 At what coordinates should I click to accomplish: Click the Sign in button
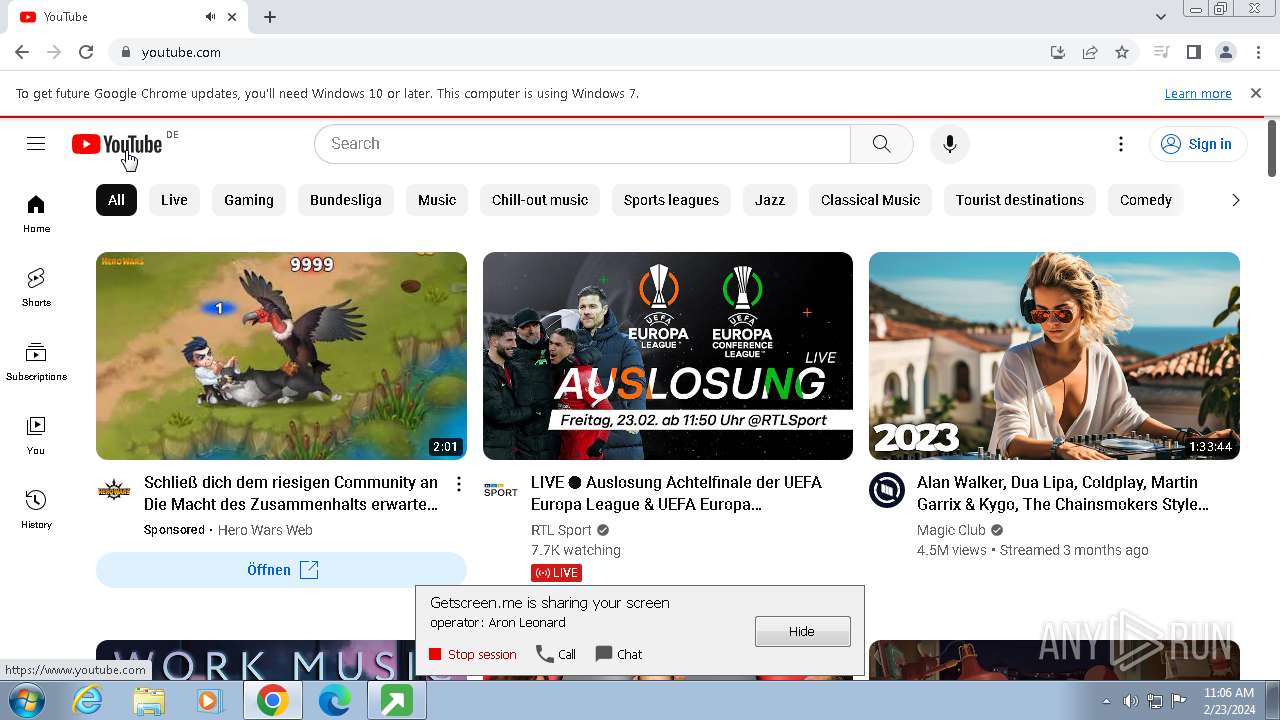(x=1198, y=144)
